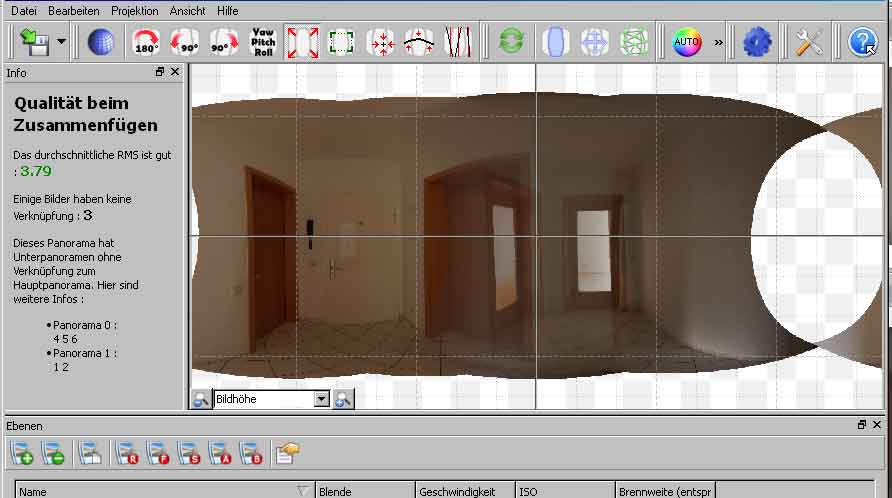Open the Ansicht menu

(187, 10)
